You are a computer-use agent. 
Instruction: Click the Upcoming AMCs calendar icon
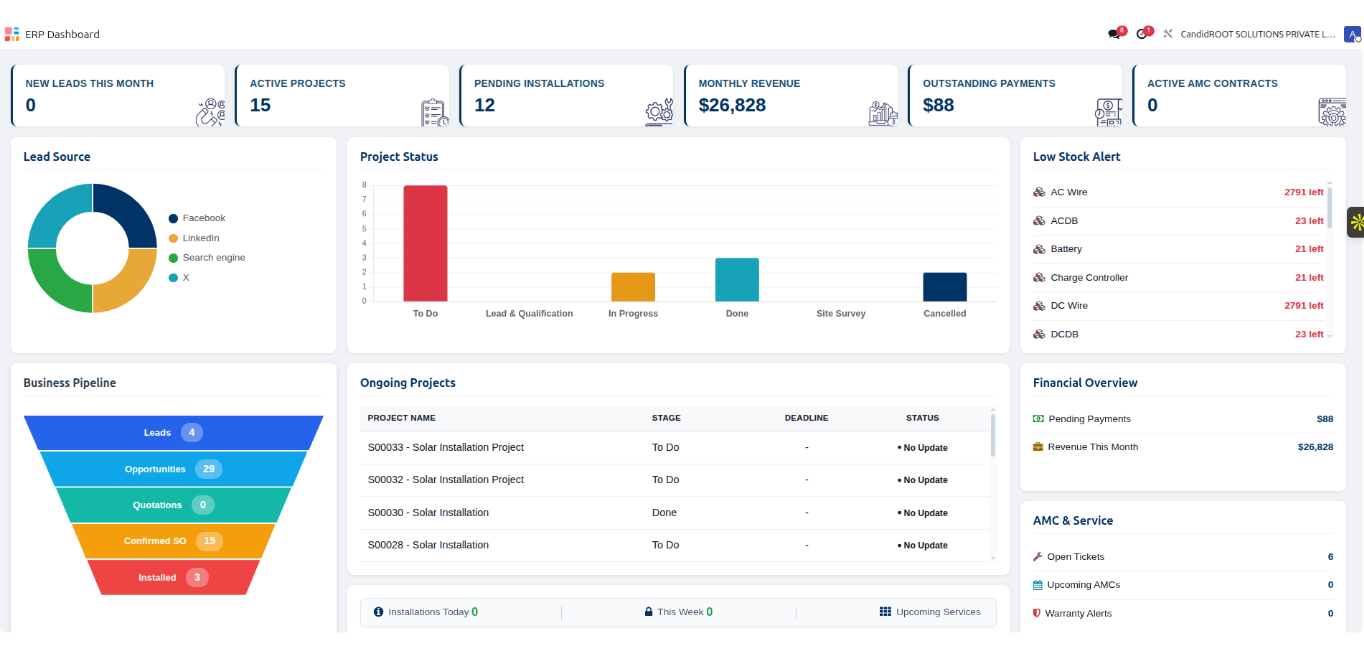[x=1038, y=585]
